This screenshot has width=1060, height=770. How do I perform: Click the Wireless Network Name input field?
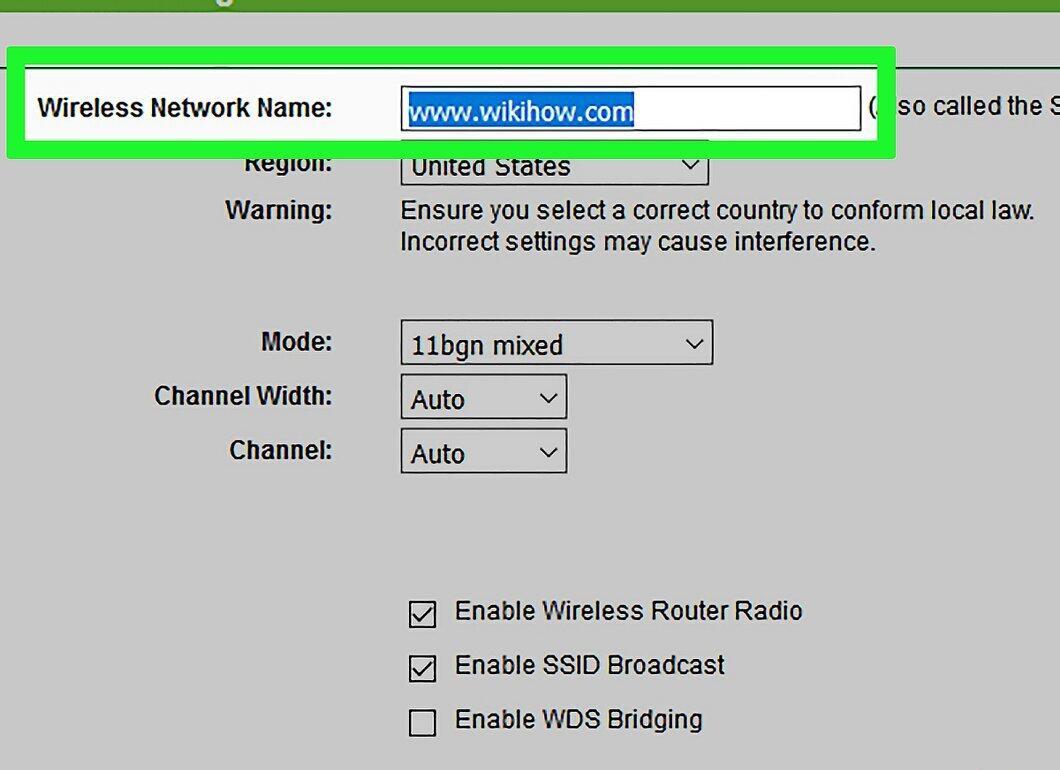tap(631, 108)
